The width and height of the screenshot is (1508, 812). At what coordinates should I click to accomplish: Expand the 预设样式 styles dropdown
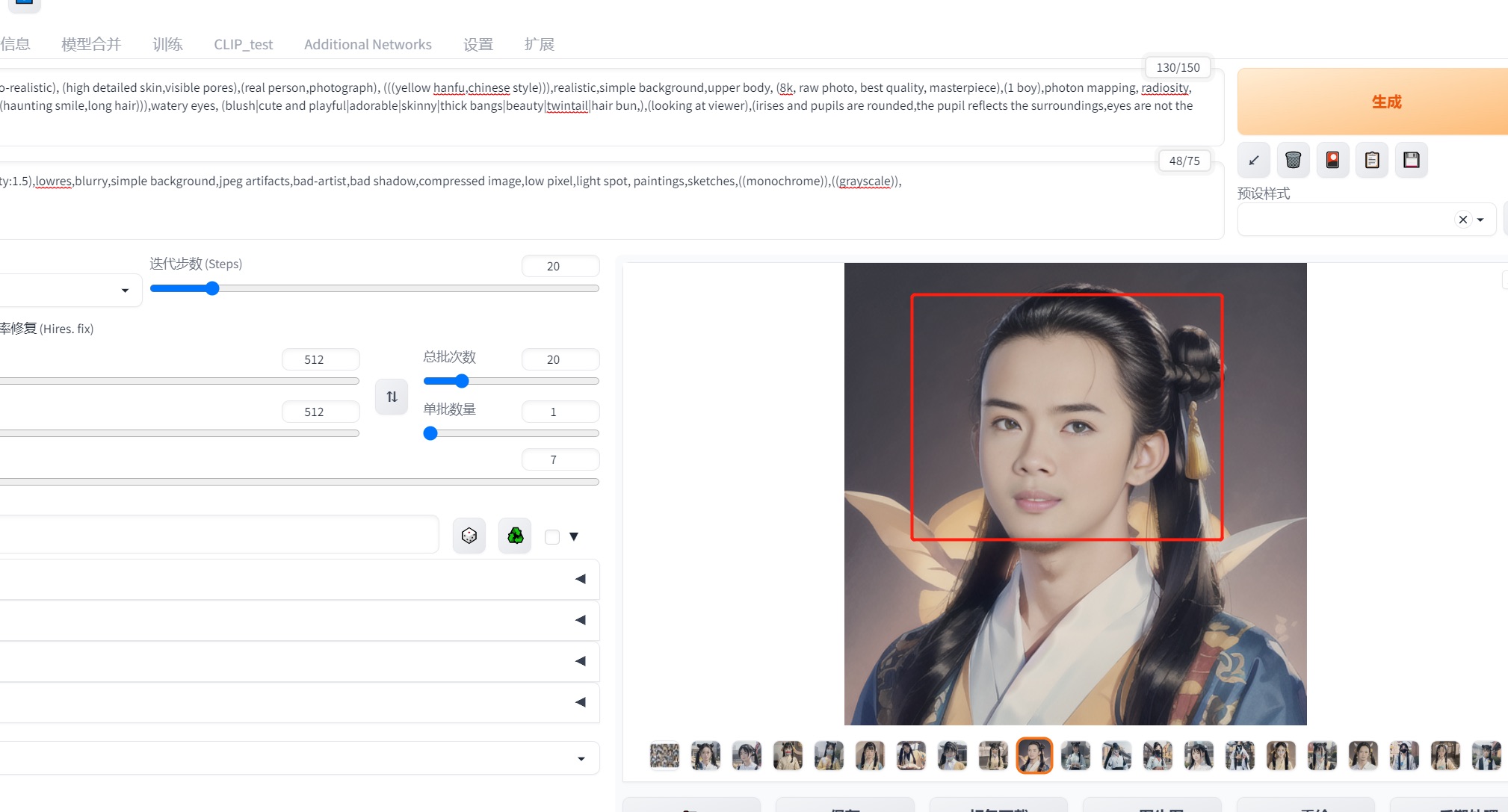[1480, 220]
